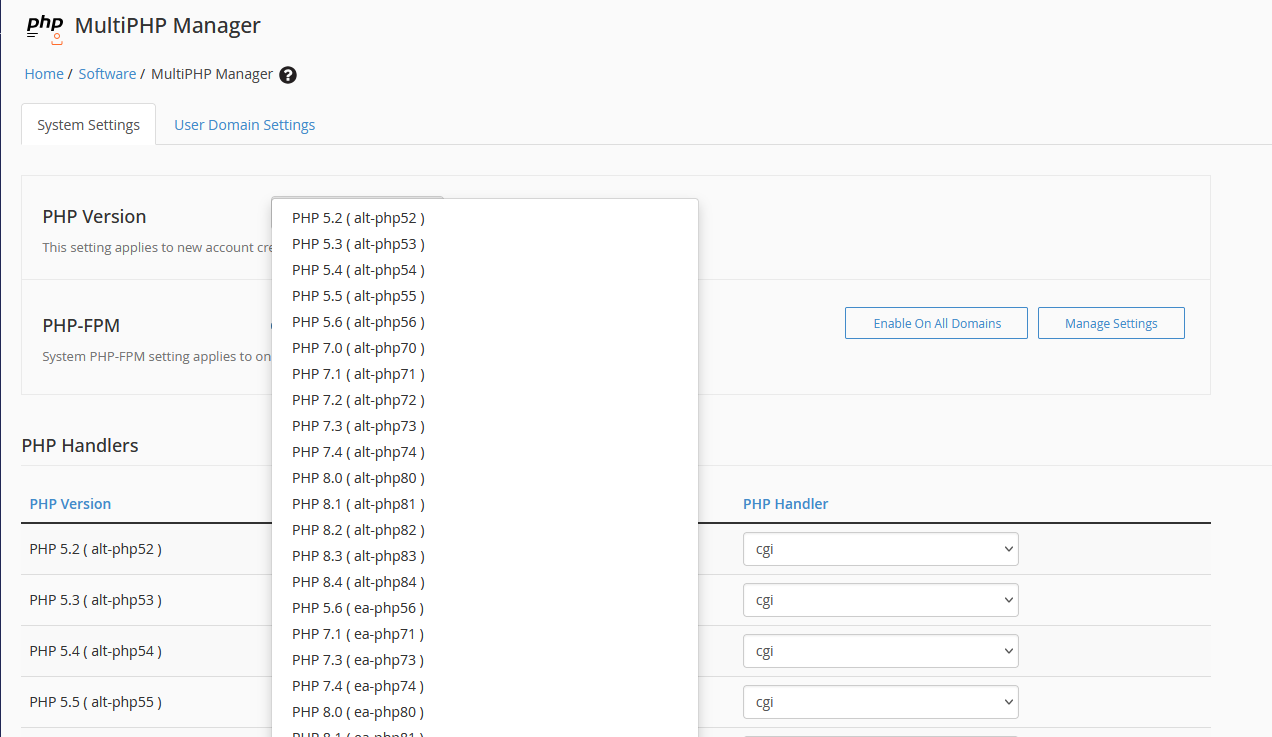Open the System Settings tab
The image size is (1272, 737).
coord(88,125)
